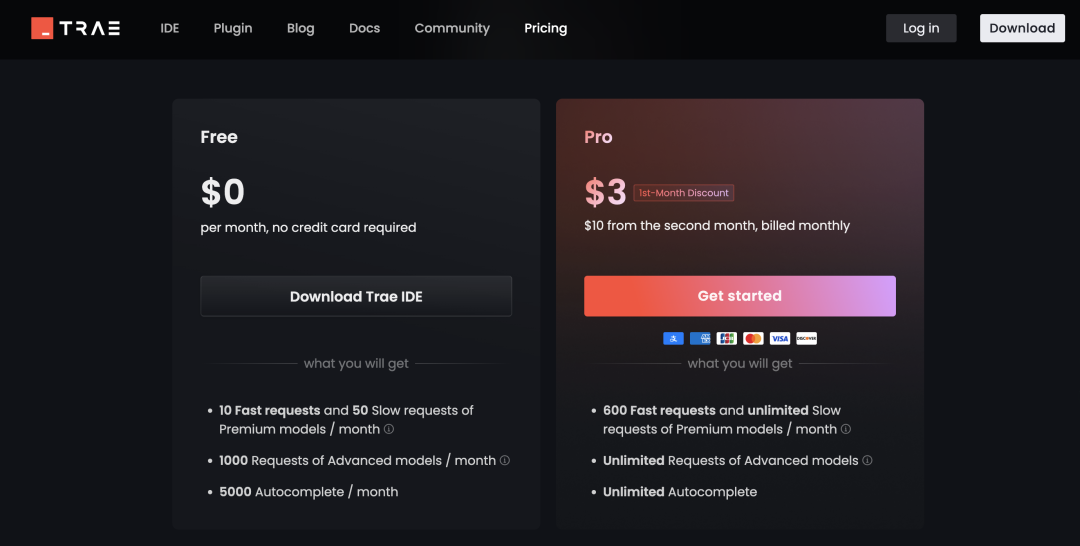Click the JCB card icon

coord(727,338)
